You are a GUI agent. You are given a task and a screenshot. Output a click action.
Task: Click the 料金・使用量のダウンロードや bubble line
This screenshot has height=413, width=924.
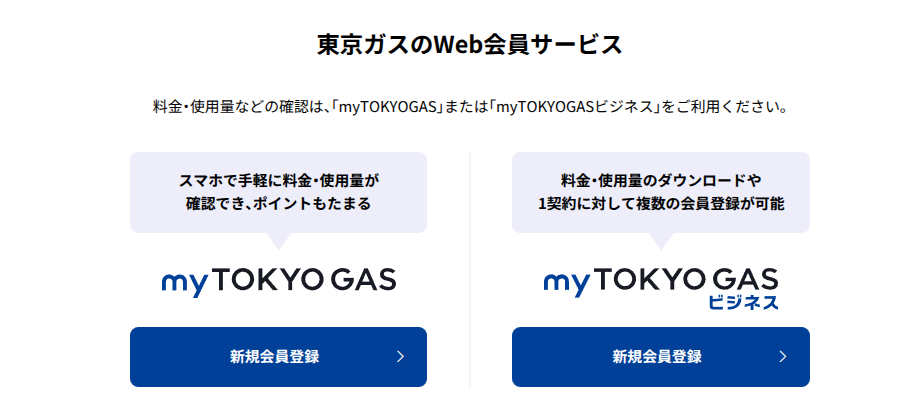(661, 181)
